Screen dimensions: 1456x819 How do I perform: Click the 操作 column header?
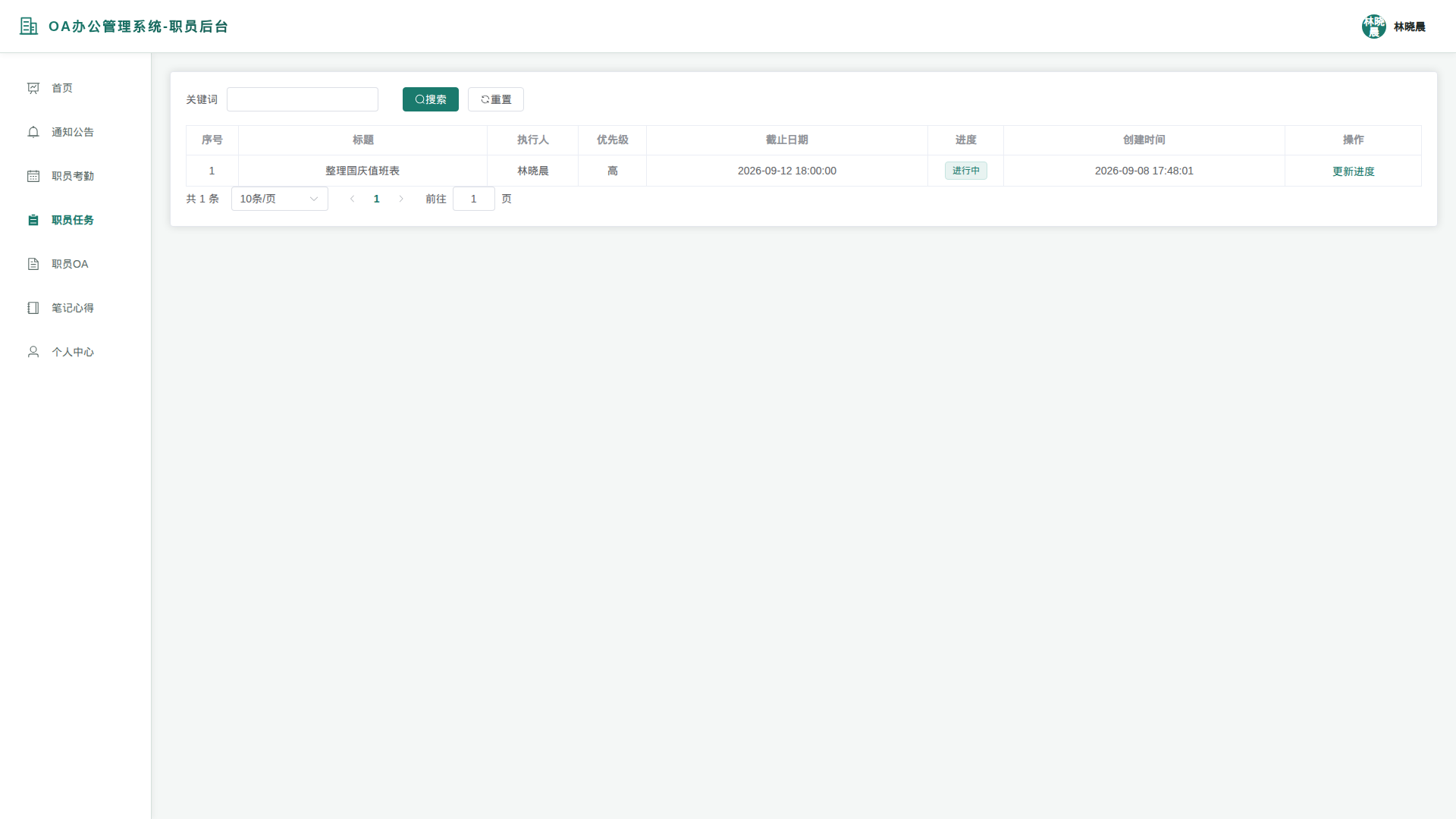(x=1353, y=140)
